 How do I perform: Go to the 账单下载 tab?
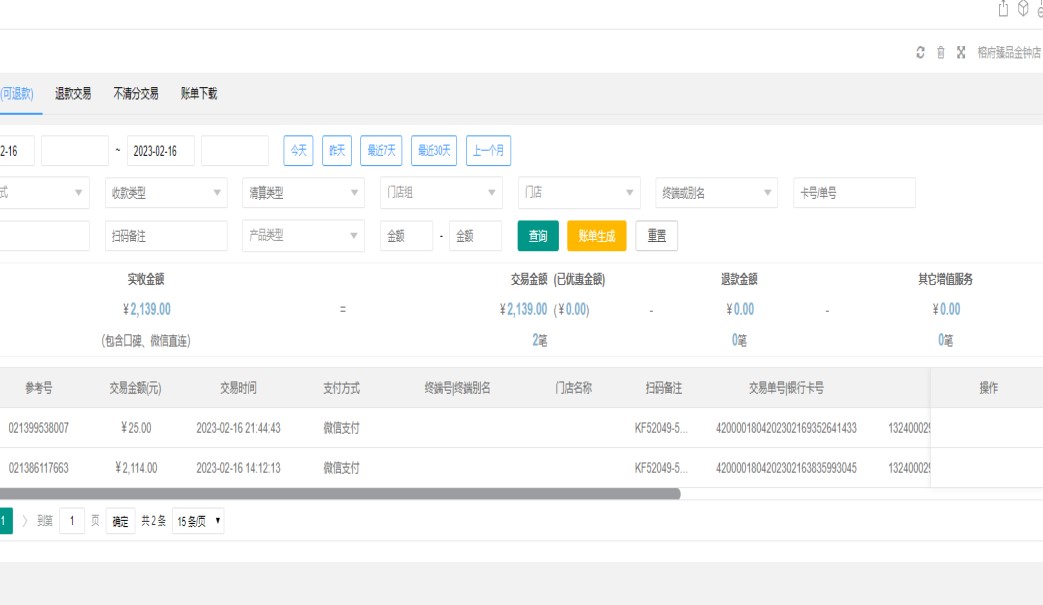pos(199,94)
